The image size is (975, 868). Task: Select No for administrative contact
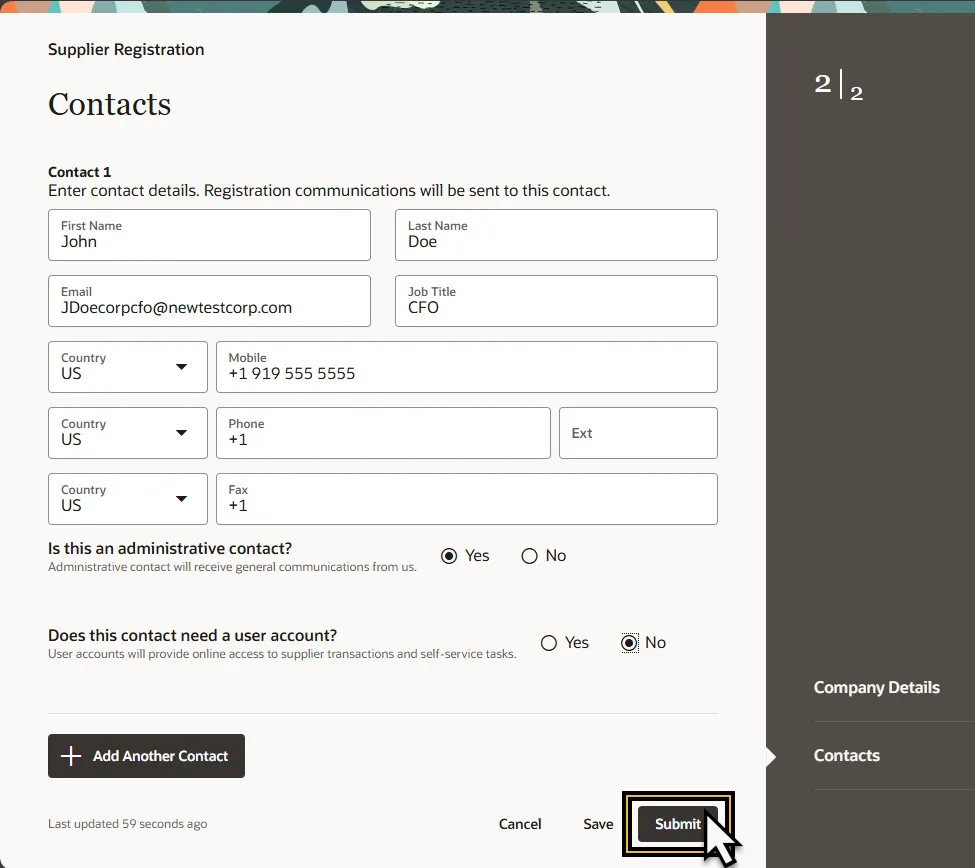tap(530, 556)
